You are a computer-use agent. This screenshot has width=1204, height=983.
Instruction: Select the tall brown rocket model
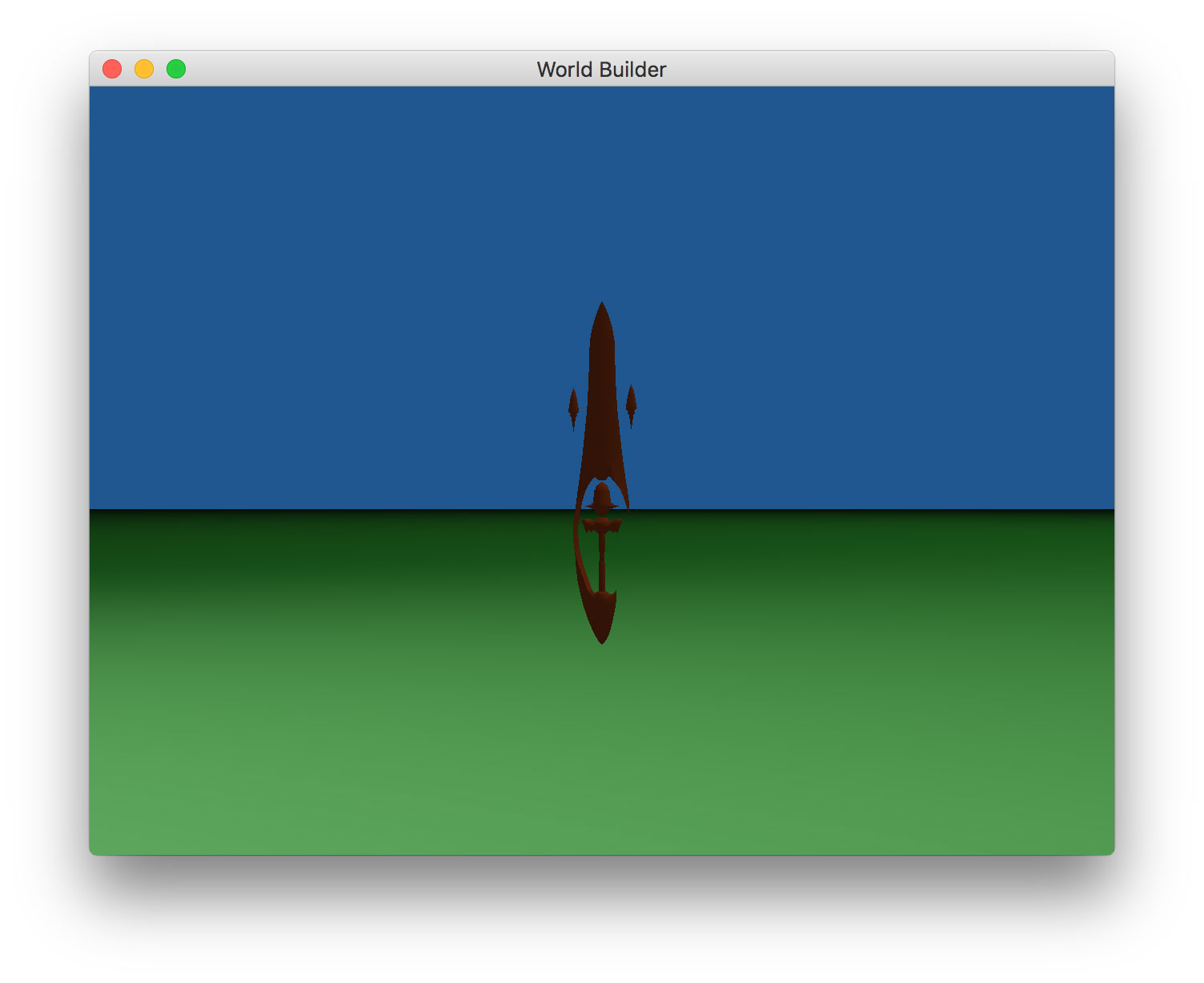tap(602, 472)
